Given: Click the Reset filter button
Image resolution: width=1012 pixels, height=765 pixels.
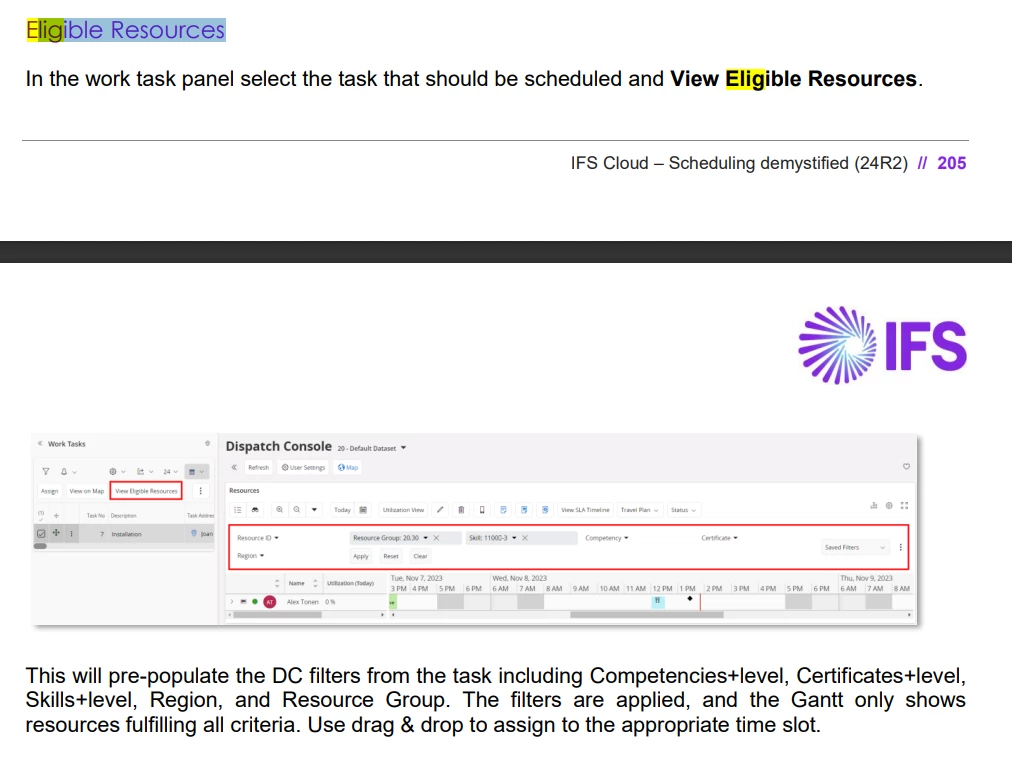Looking at the screenshot, I should click(x=390, y=556).
